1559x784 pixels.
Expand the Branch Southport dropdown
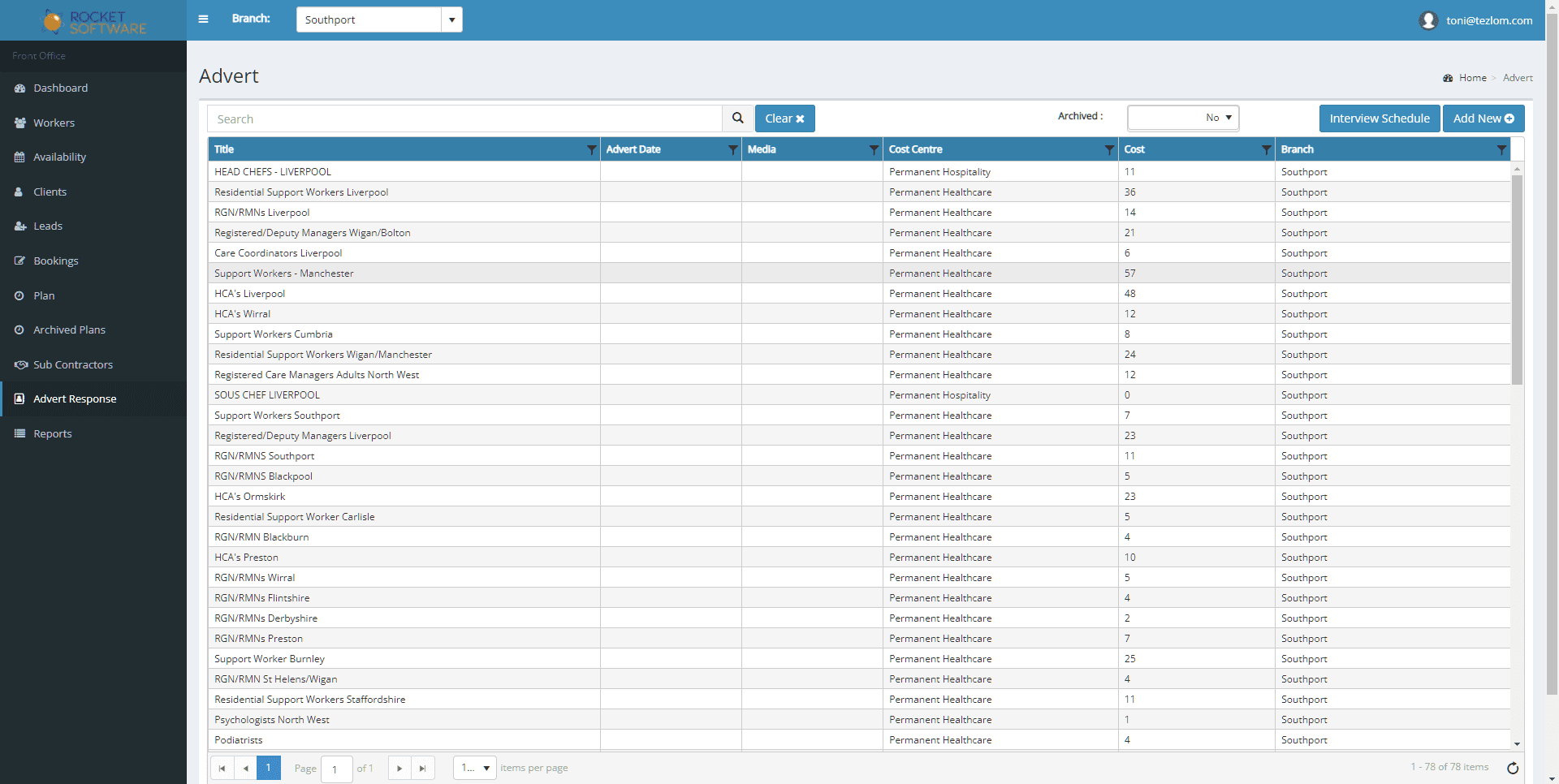point(451,19)
